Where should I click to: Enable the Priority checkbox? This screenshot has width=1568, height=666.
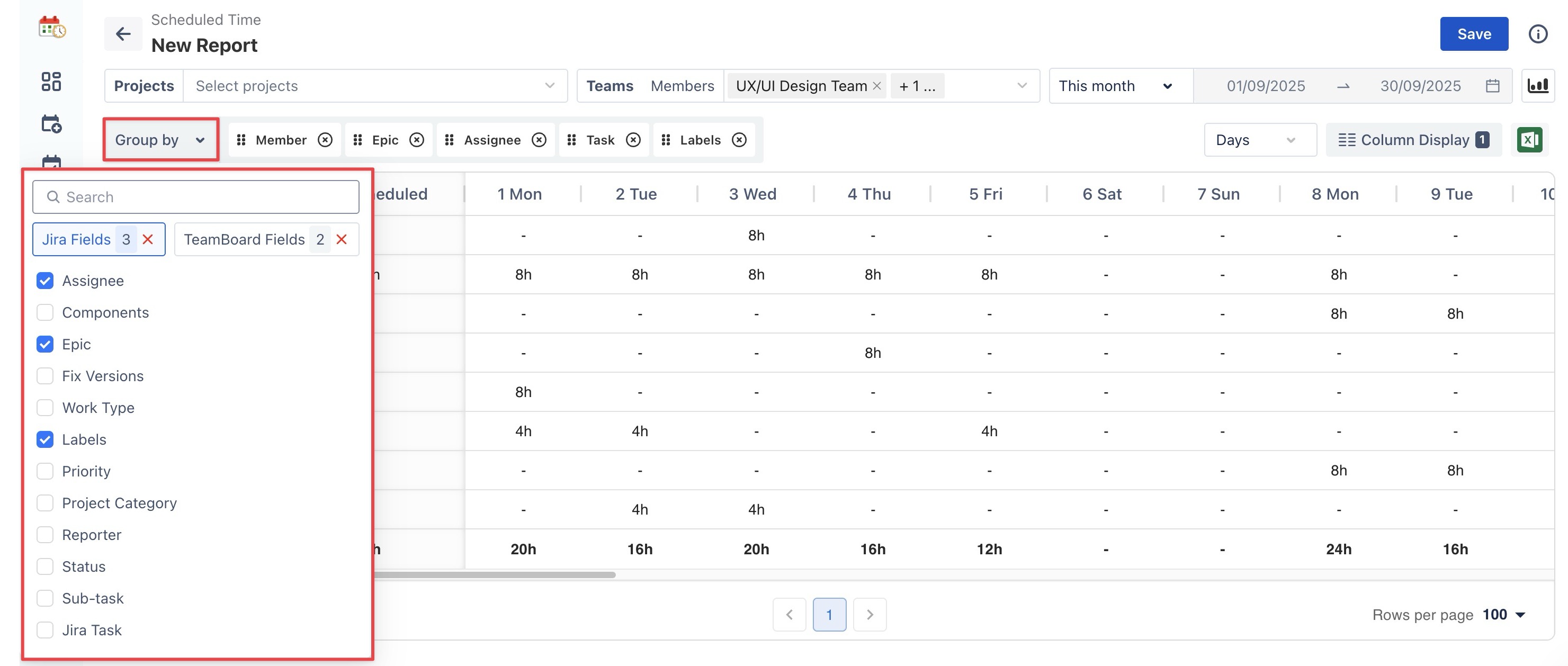tap(45, 471)
